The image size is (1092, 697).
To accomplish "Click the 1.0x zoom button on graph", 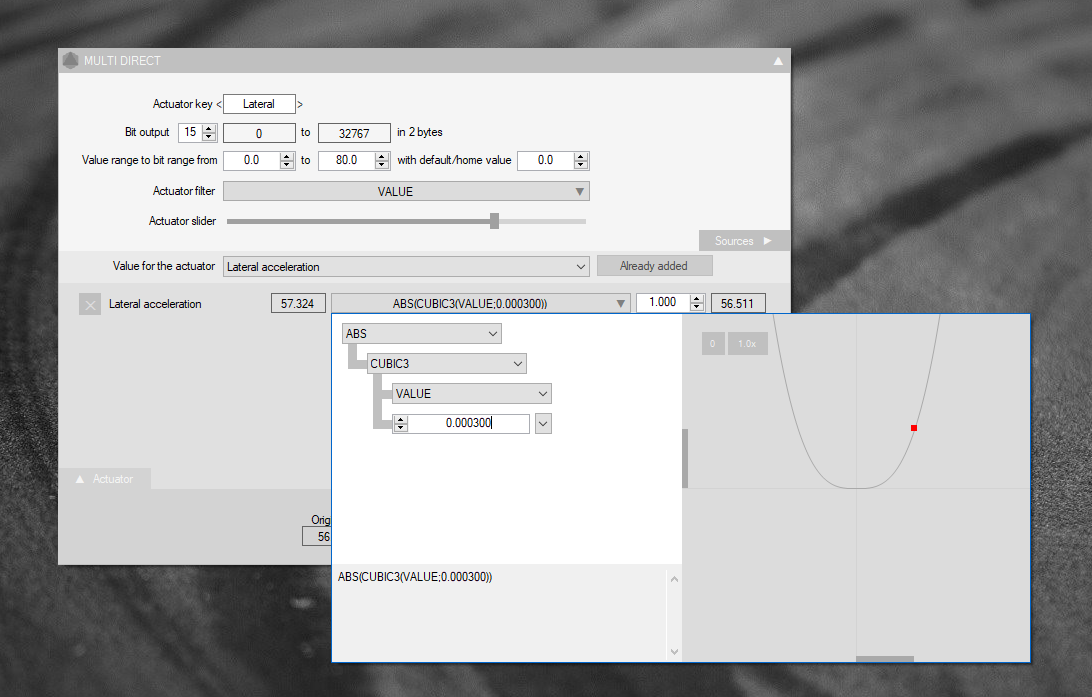I will 747,343.
